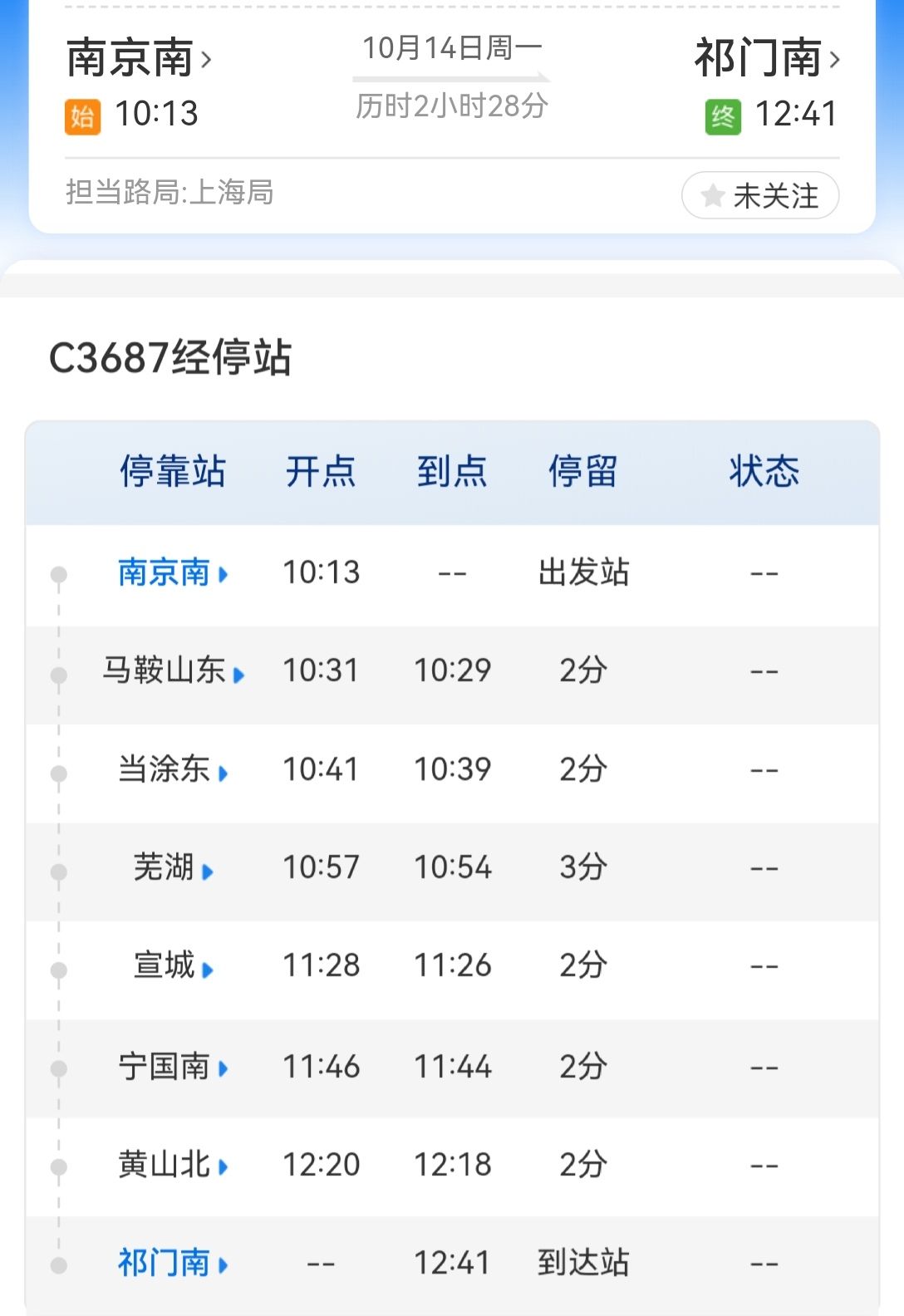Expand 南京南 departure station header chevron
The height and width of the screenshot is (1316, 904).
[206, 60]
